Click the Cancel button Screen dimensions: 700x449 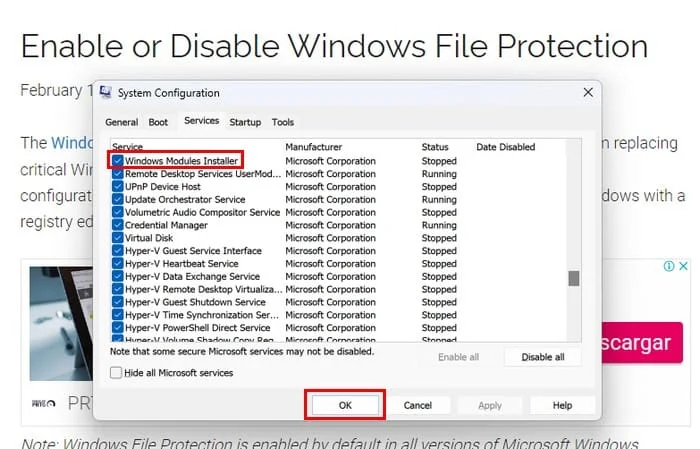pos(417,405)
